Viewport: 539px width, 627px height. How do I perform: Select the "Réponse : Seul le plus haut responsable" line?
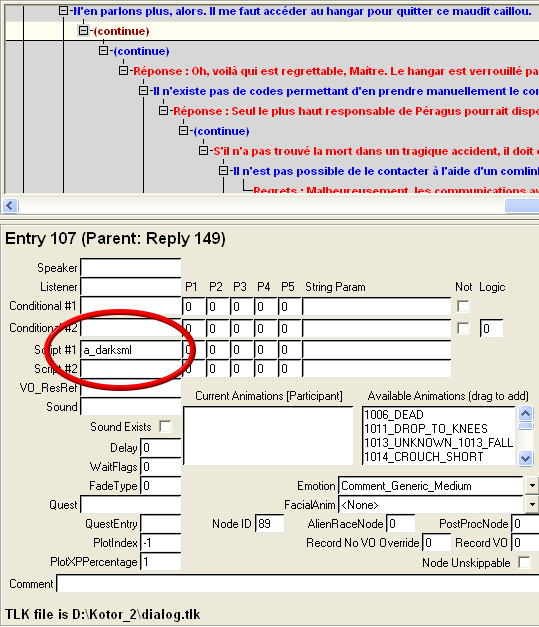[356, 111]
